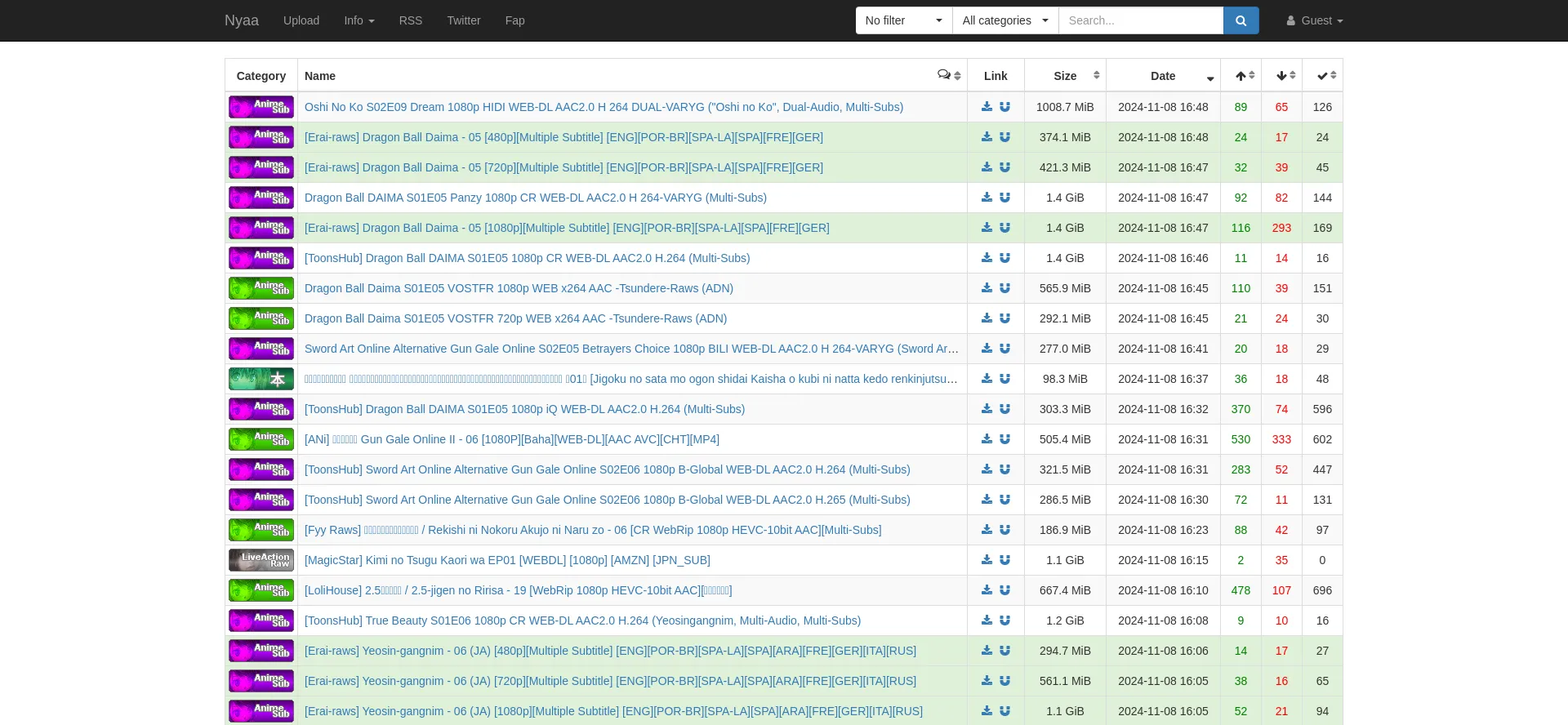The height and width of the screenshot is (725, 1568).
Task: Open Literature category icon of Jigoku row
Action: click(261, 379)
